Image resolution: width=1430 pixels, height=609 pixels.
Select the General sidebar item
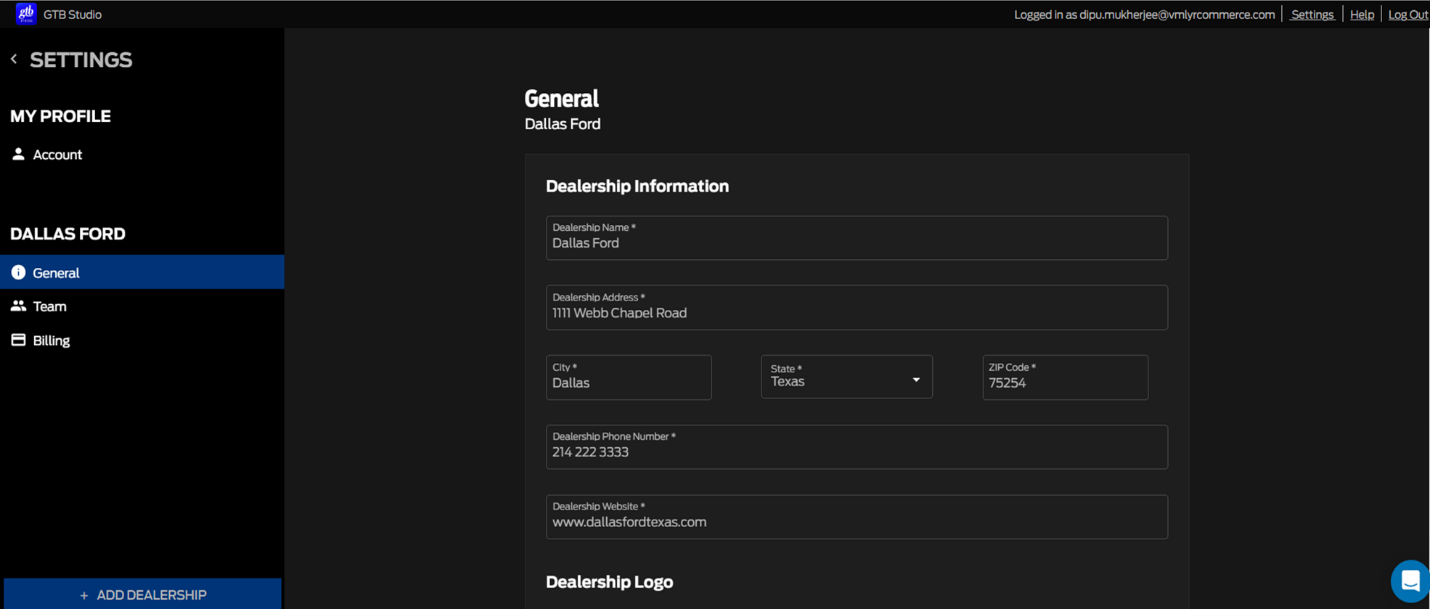pyautogui.click(x=142, y=272)
